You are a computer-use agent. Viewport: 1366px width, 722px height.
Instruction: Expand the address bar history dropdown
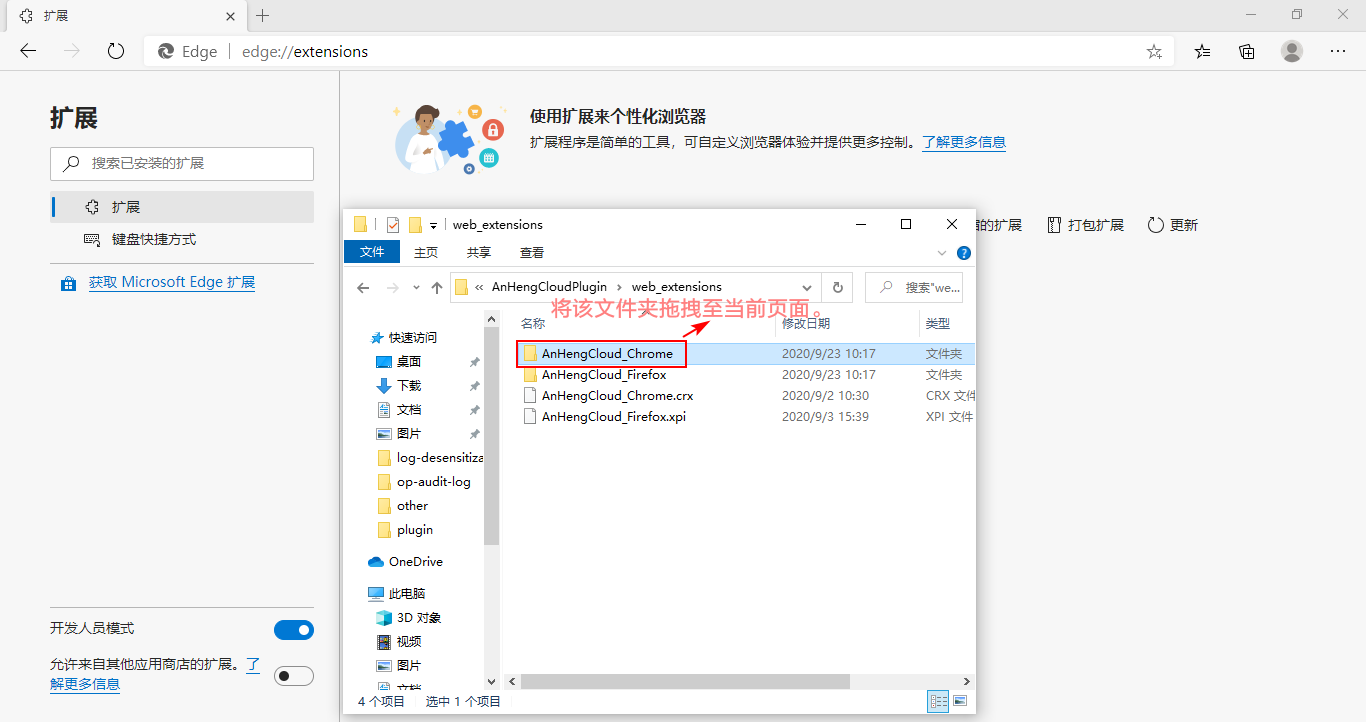coord(809,287)
